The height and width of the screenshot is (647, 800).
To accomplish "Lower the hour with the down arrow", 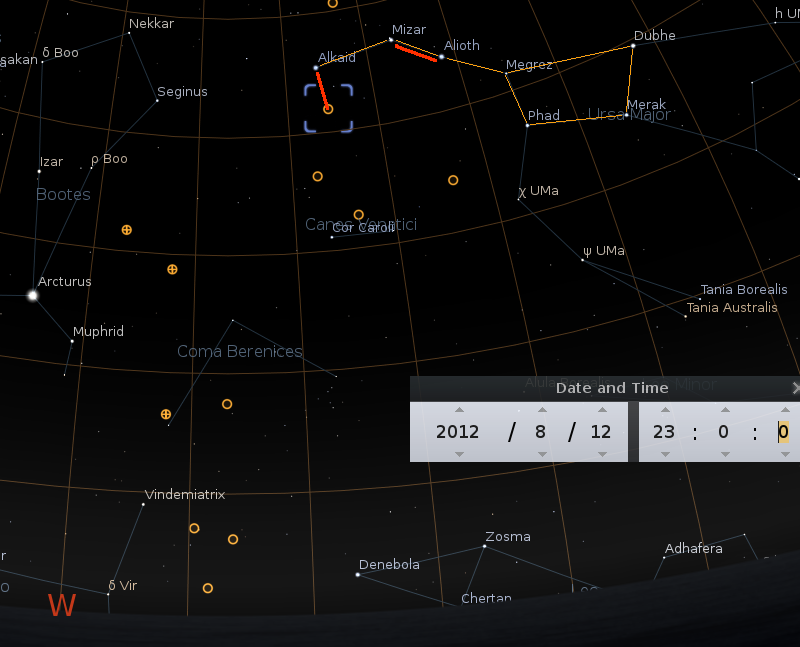I will pos(665,454).
